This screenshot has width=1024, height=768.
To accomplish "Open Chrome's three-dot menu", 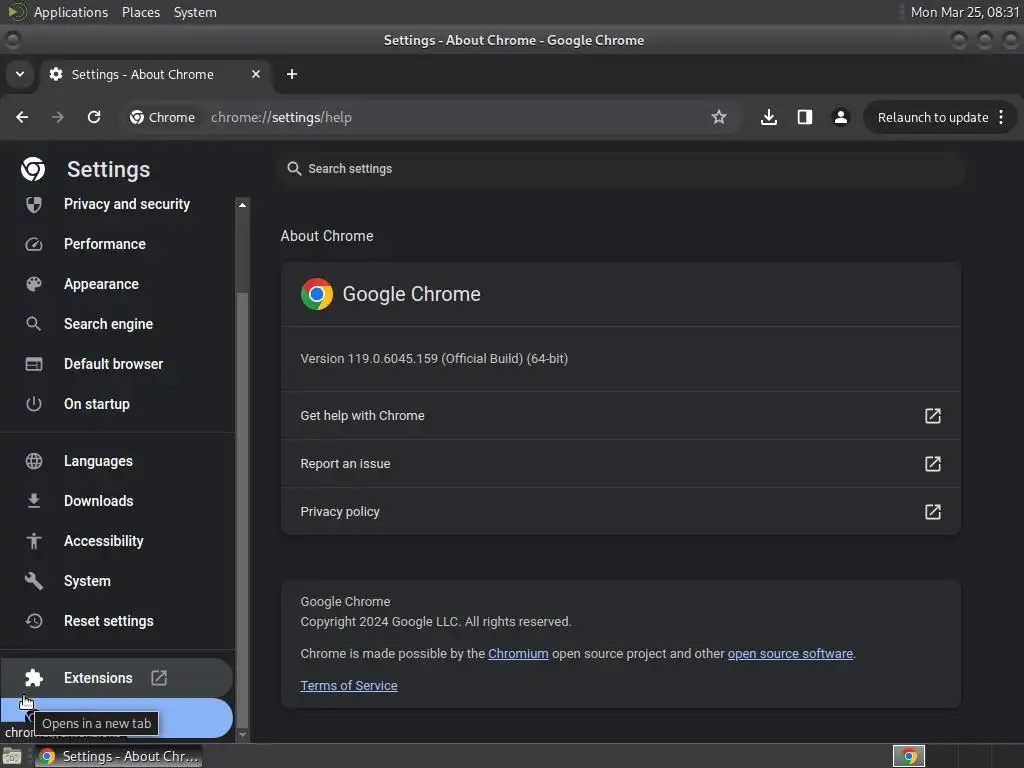I will point(1001,117).
